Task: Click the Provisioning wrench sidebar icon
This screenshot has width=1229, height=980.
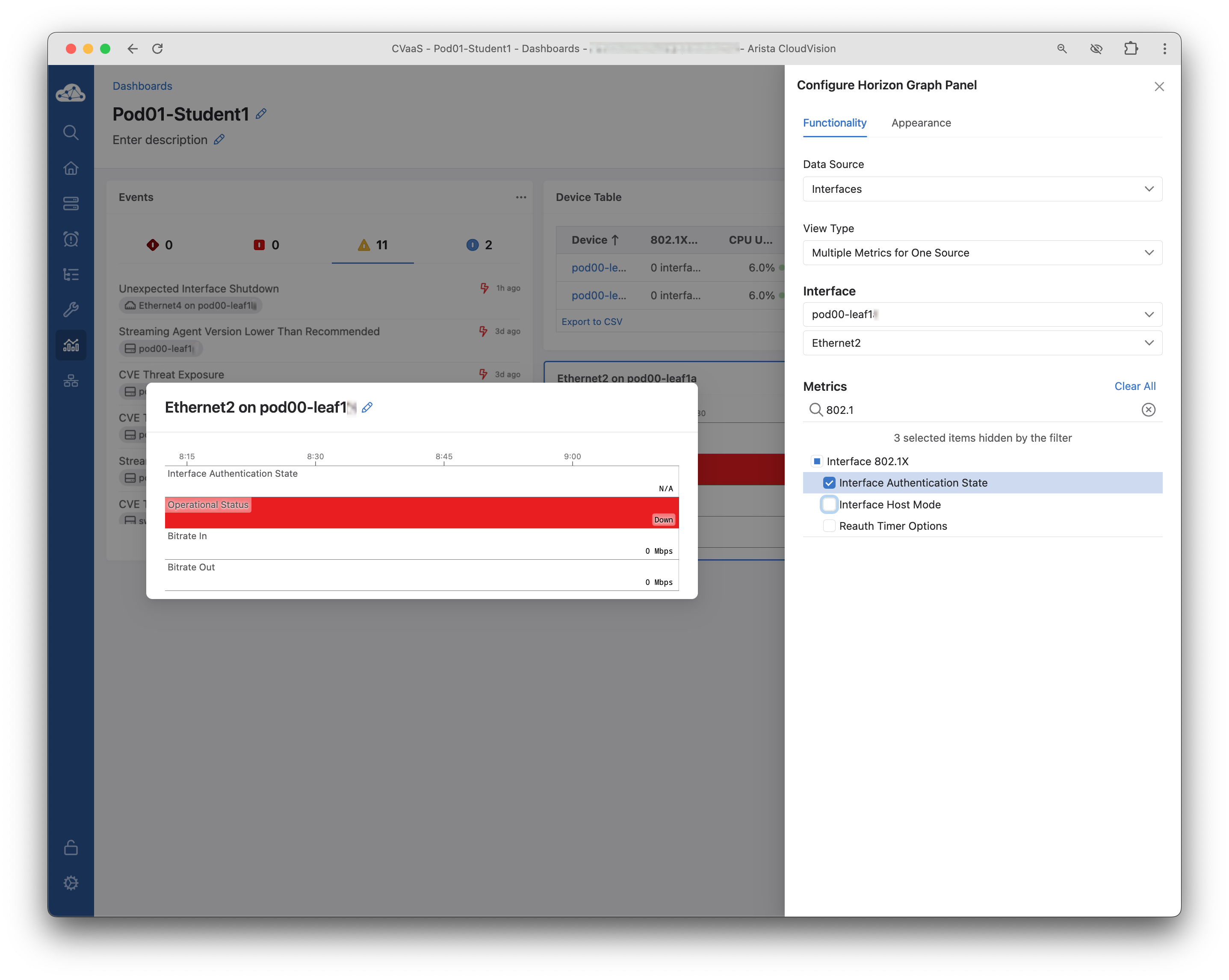Action: click(71, 310)
